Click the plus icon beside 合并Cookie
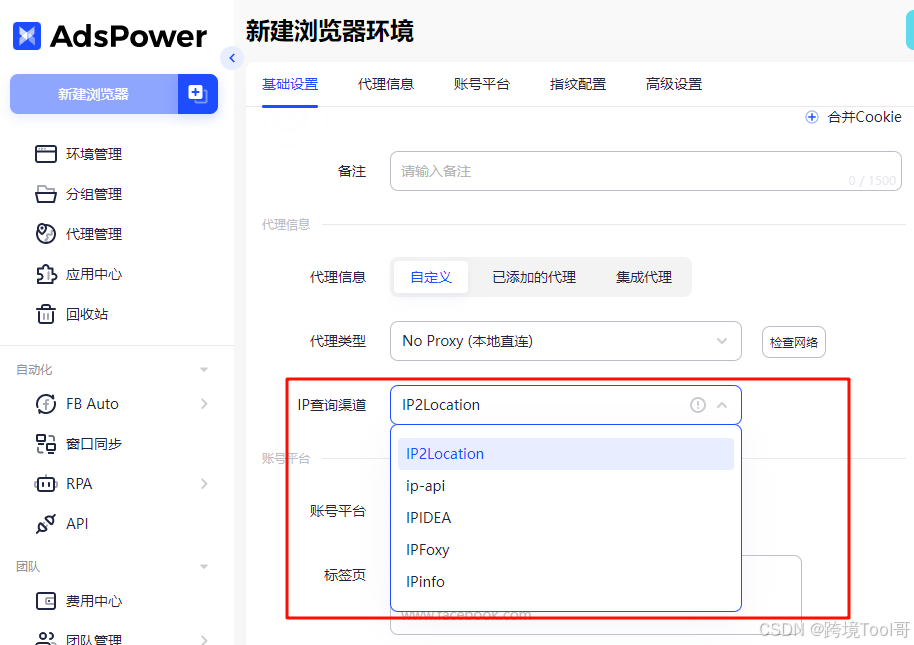 click(811, 117)
